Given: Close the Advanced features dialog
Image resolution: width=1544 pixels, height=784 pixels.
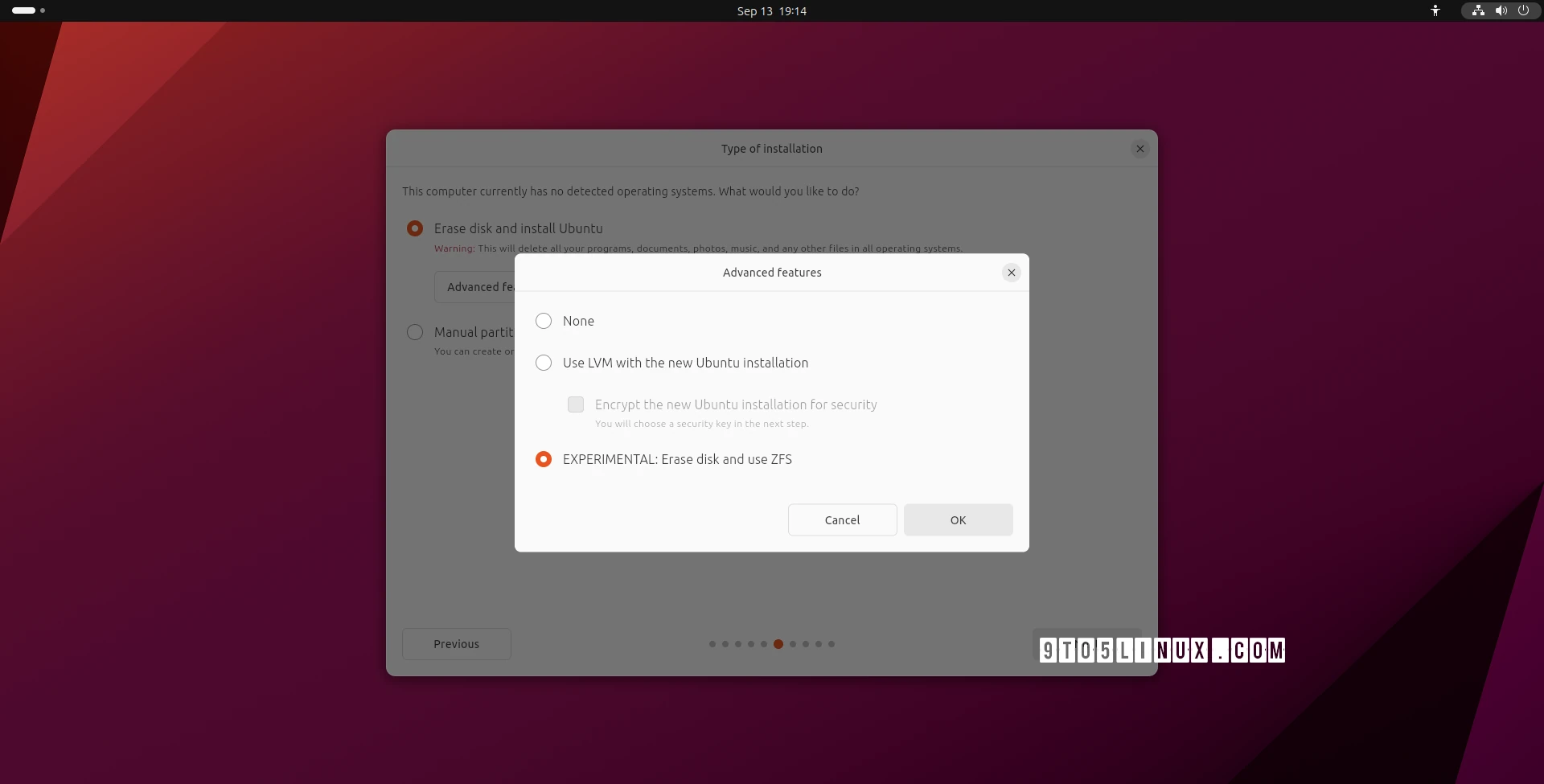Looking at the screenshot, I should click(x=1011, y=272).
